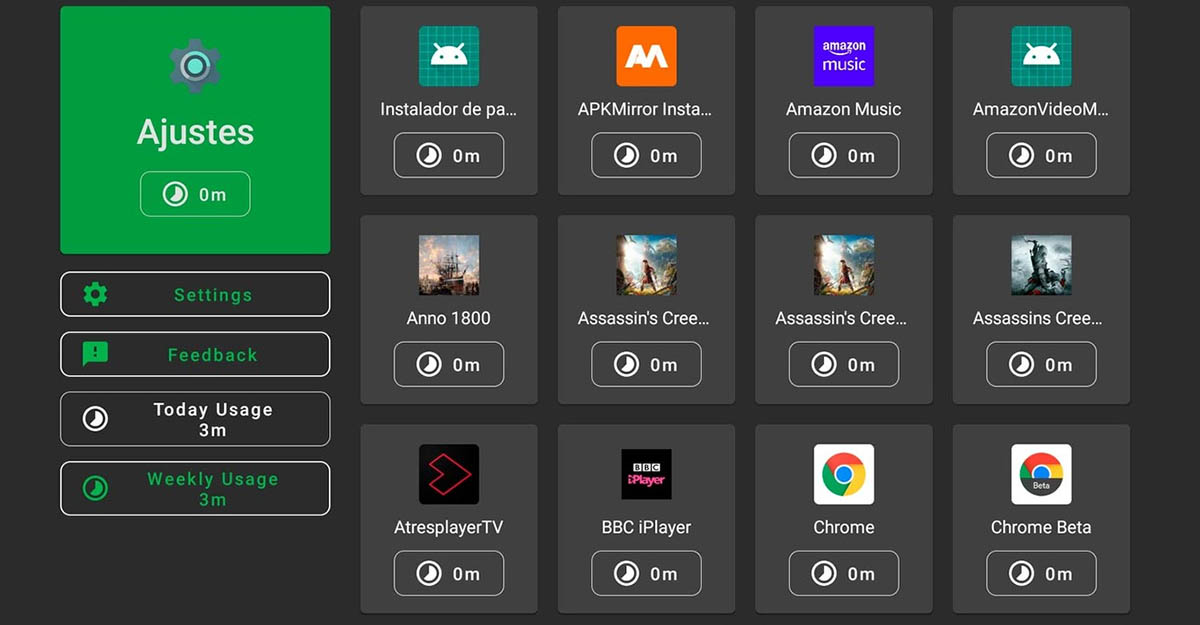Click the green clock icon beside Weekly Usage

(x=95, y=488)
